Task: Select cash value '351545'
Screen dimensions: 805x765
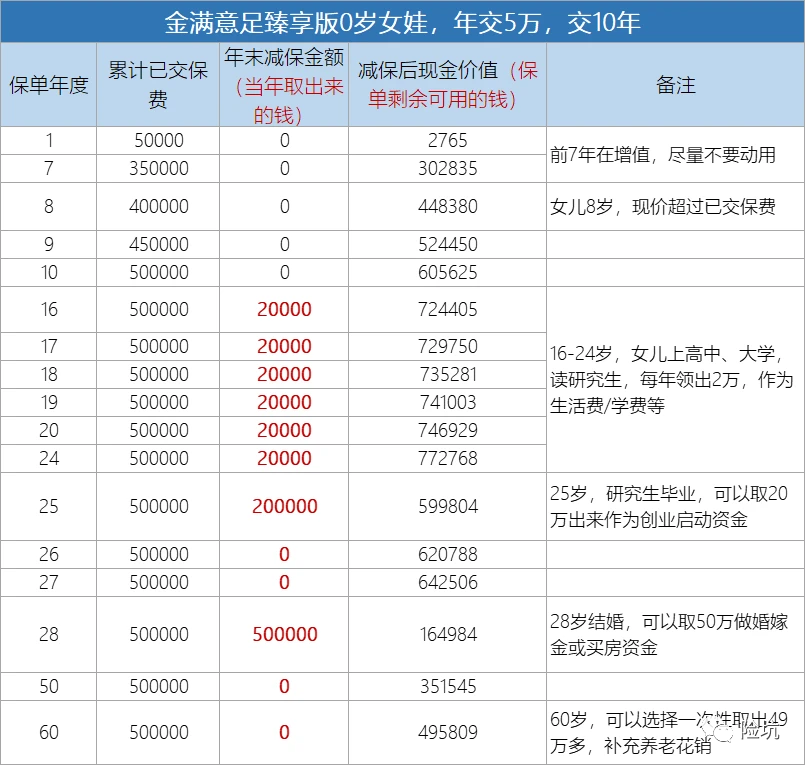Action: point(448,686)
